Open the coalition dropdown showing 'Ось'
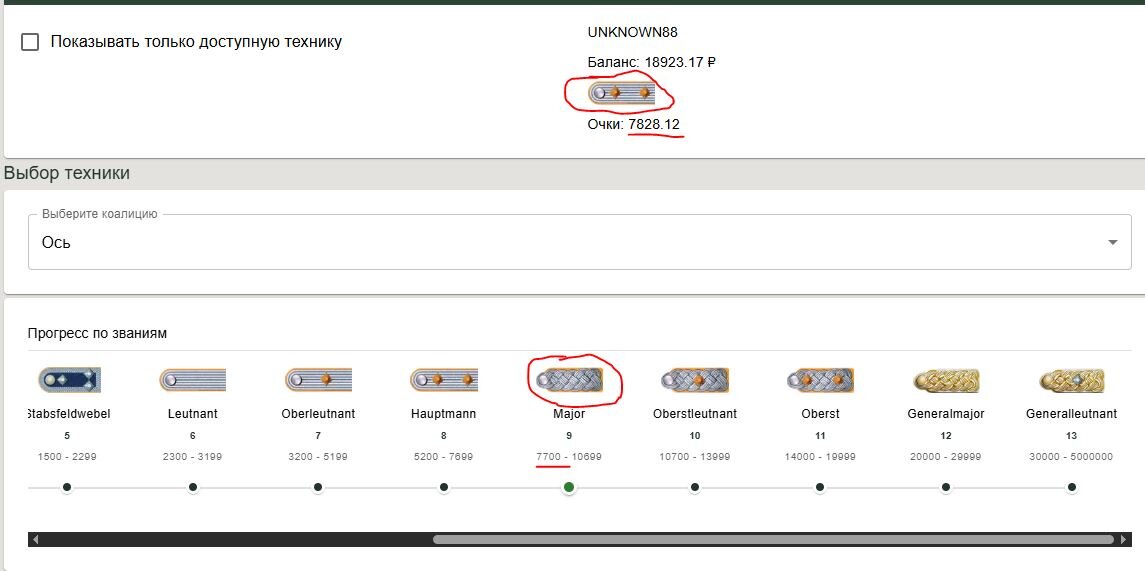Image resolution: width=1145 pixels, height=571 pixels. tap(560, 242)
